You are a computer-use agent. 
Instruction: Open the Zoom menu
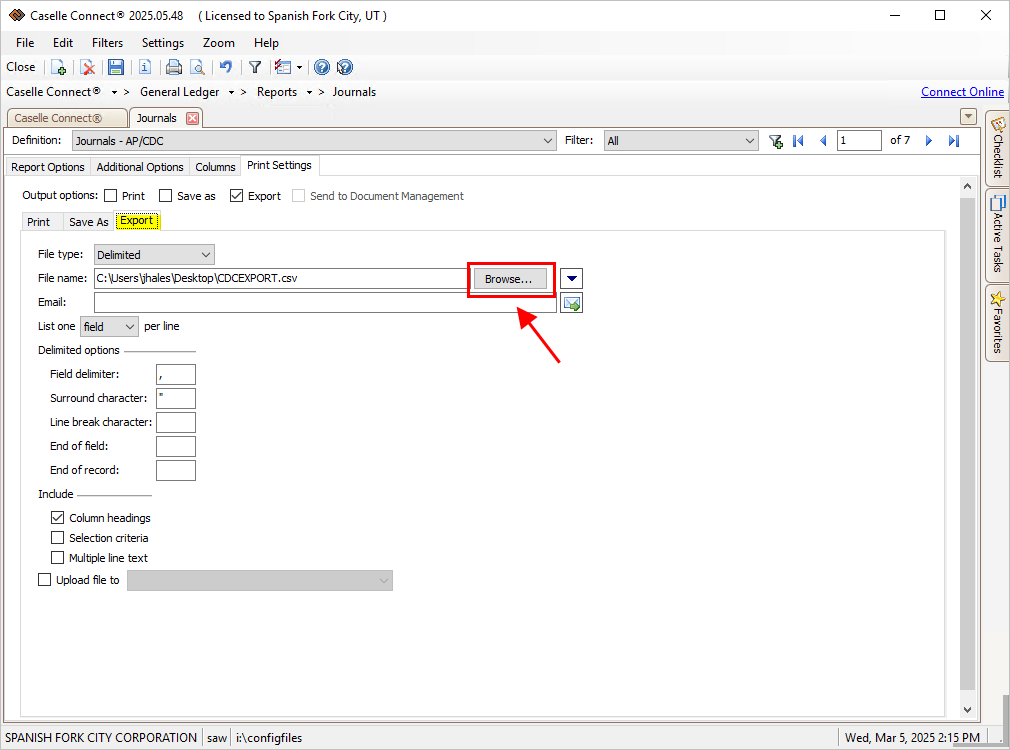click(x=218, y=43)
